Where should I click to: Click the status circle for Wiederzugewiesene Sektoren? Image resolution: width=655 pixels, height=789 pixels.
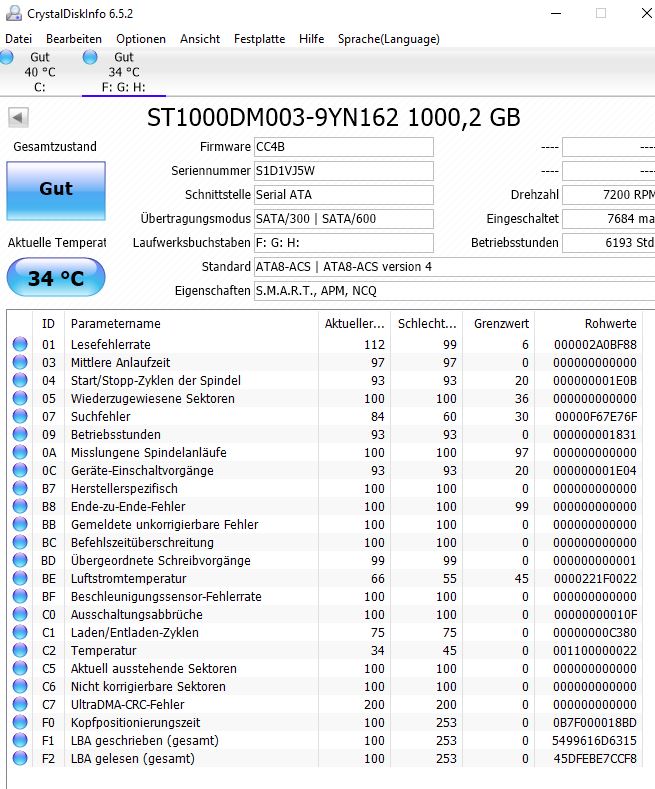[20, 399]
